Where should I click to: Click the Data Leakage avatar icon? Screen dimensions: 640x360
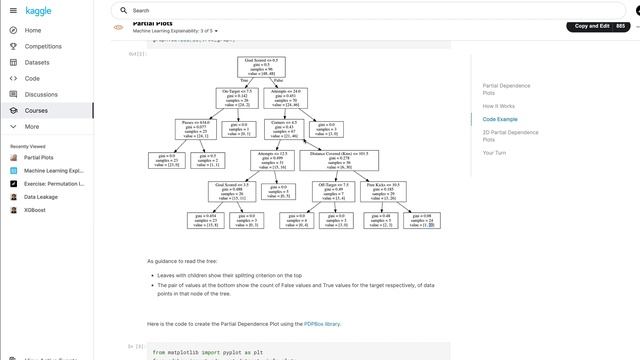13,197
